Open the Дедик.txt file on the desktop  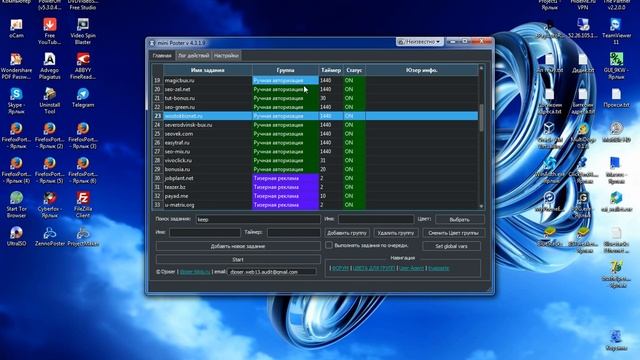pyautogui.click(x=583, y=63)
